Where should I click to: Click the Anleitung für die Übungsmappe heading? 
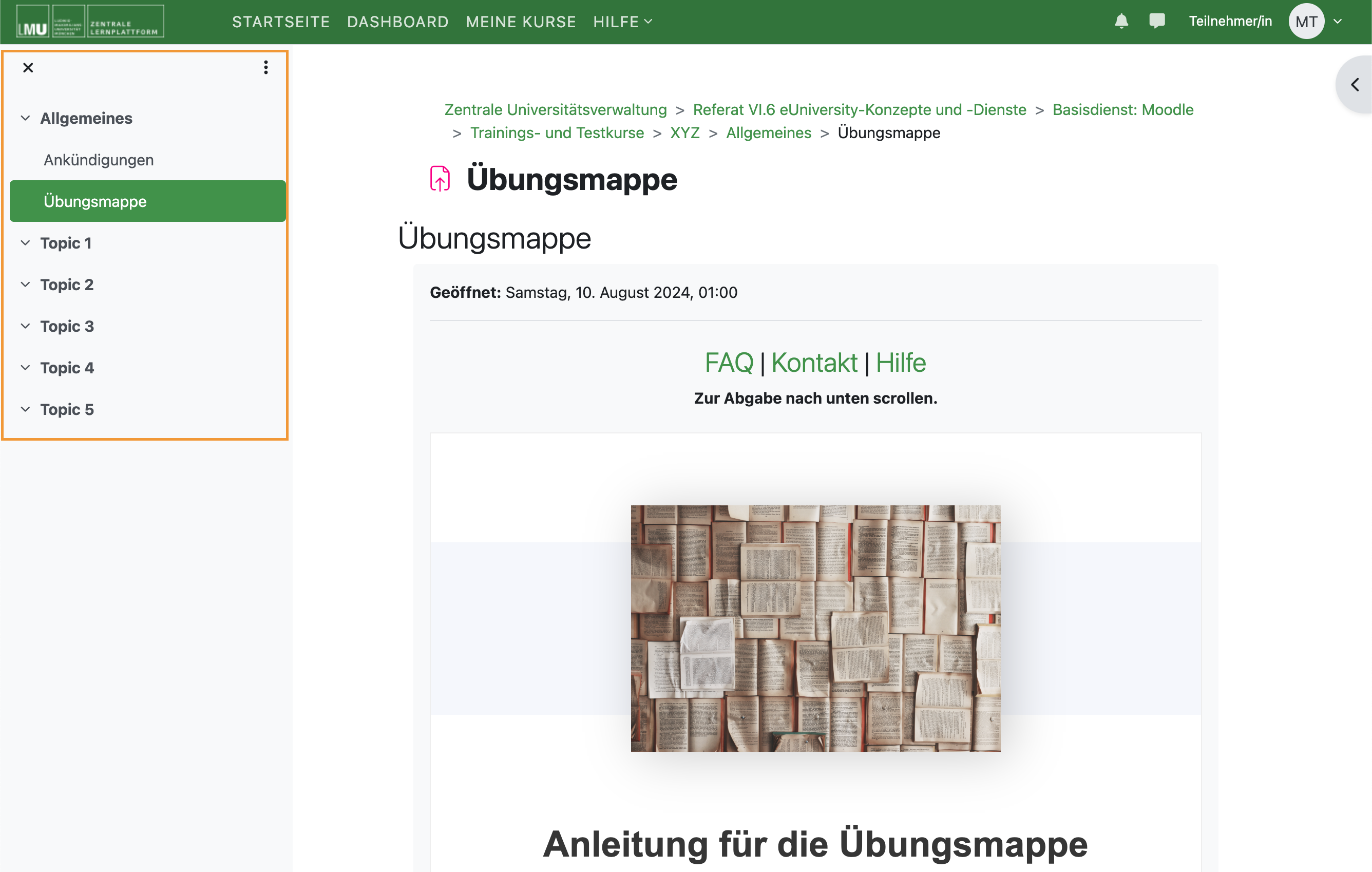coord(815,844)
